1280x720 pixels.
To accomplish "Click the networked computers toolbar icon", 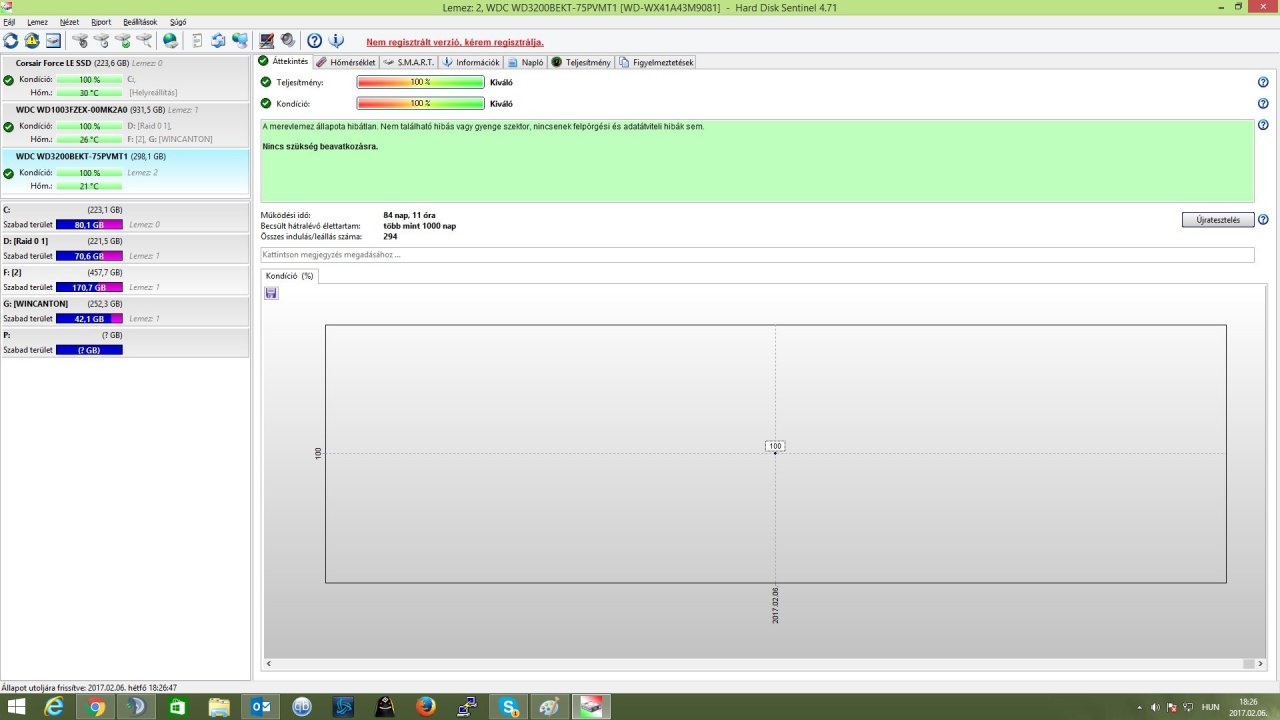I will tap(240, 41).
